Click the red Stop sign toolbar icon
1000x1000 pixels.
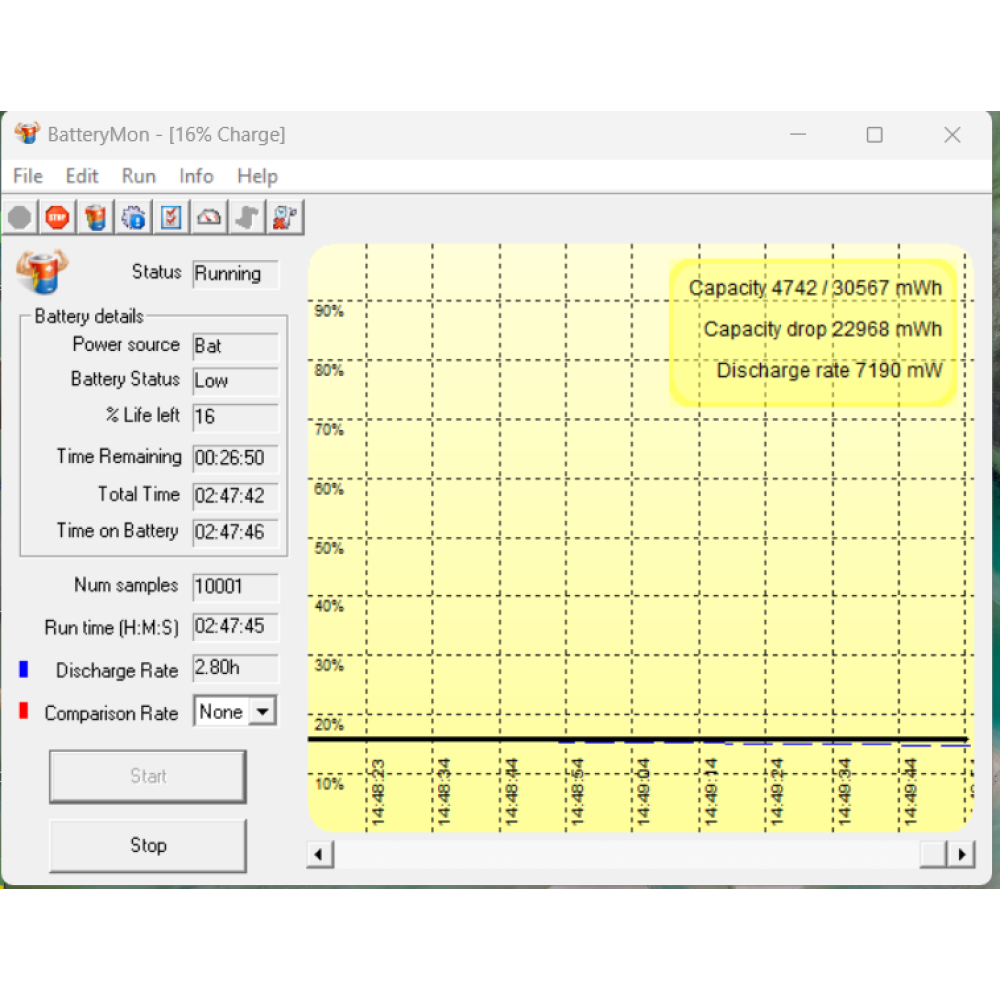pos(57,217)
